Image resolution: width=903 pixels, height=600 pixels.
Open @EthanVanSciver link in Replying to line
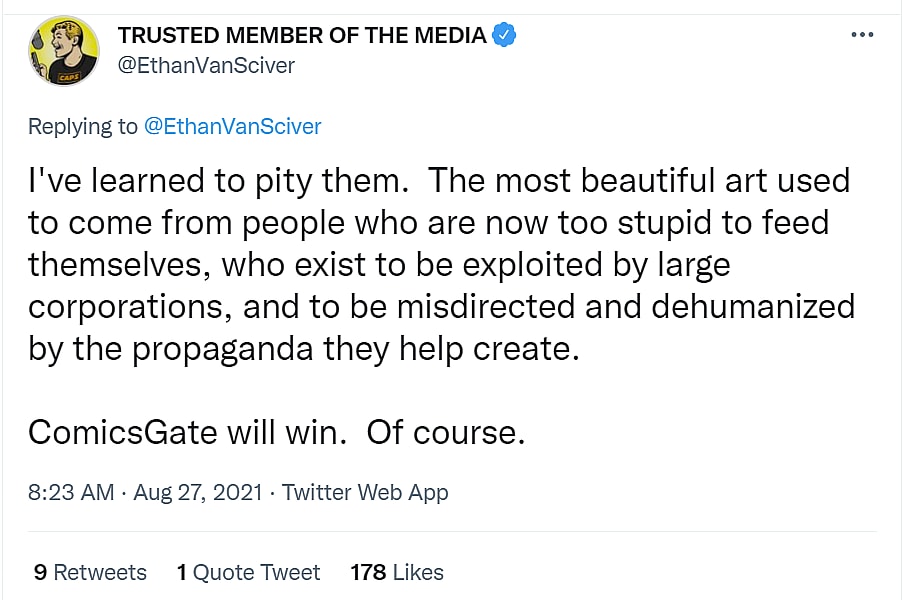click(x=233, y=126)
